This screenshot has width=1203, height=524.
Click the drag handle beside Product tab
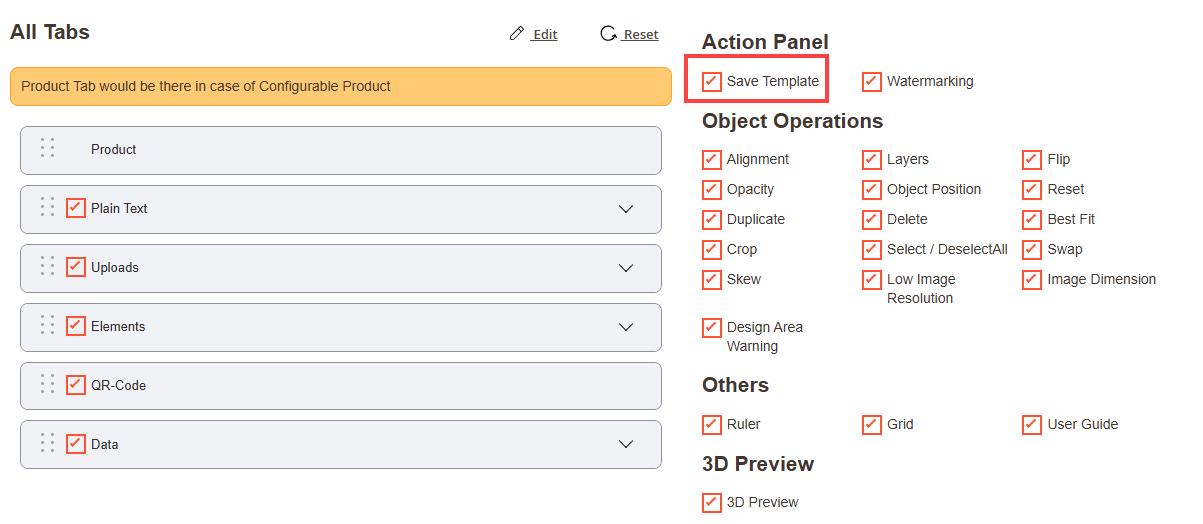[x=47, y=148]
